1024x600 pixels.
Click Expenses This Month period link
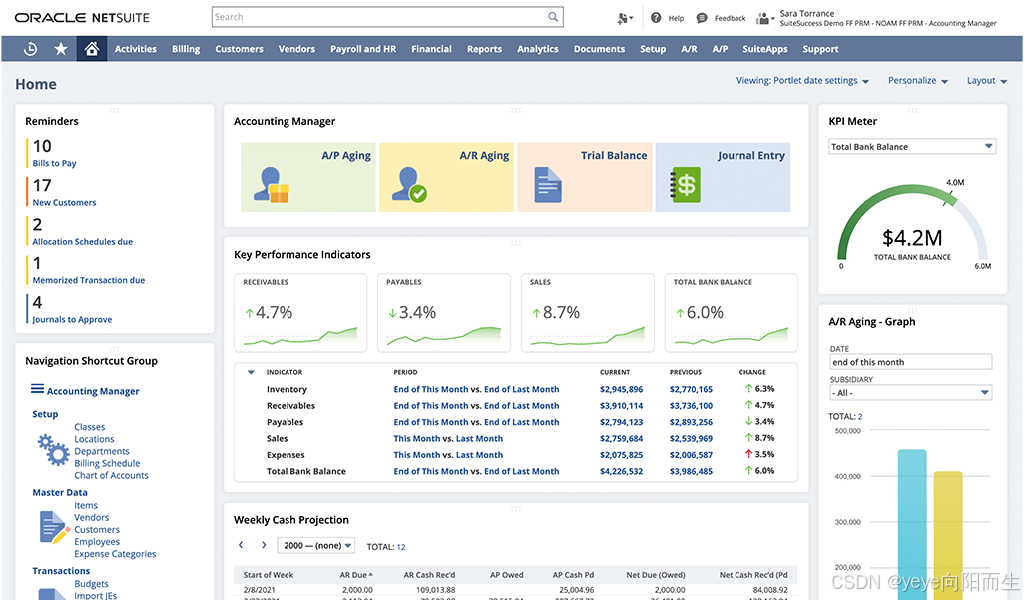click(417, 454)
